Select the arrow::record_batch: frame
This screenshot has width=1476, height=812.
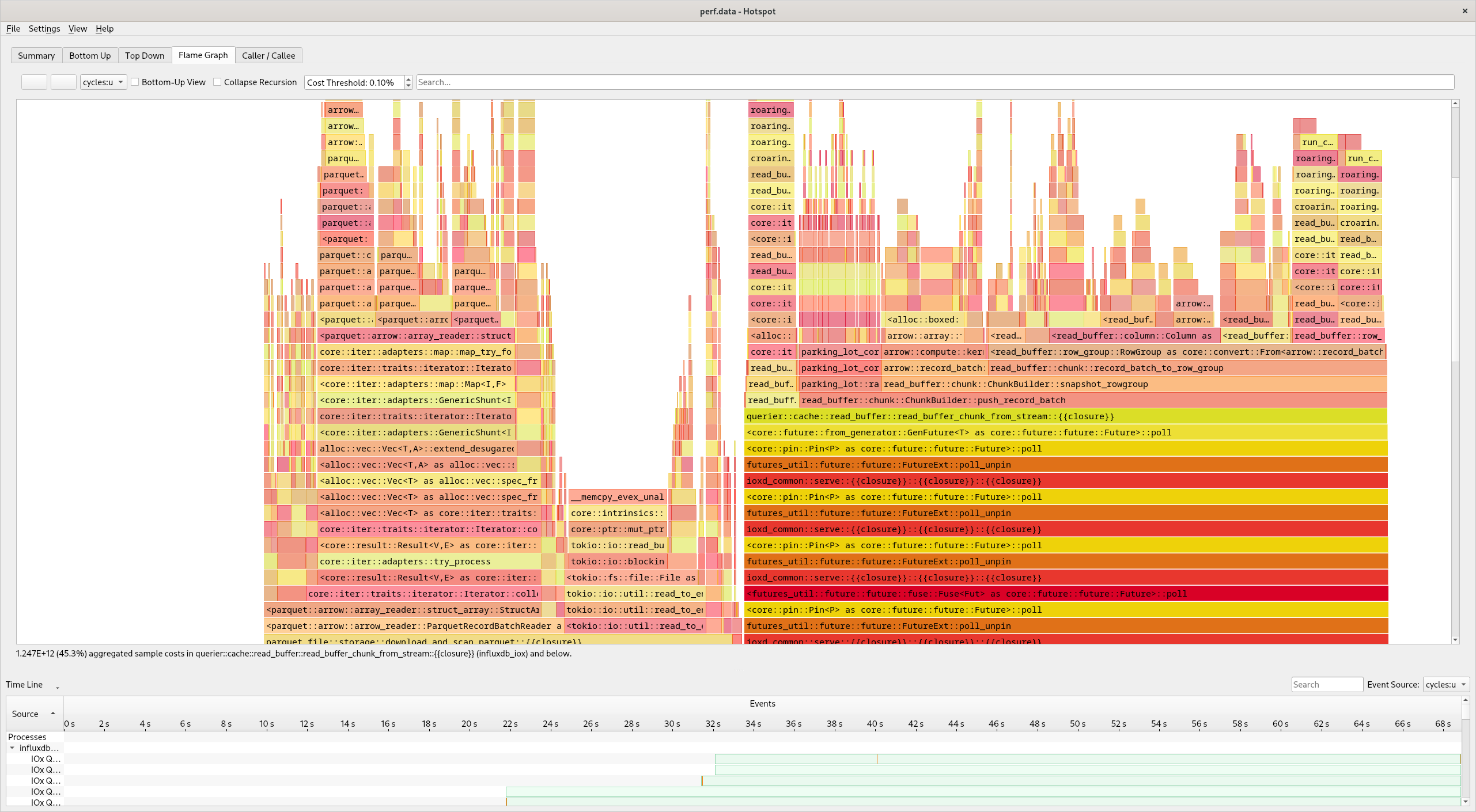click(x=933, y=368)
